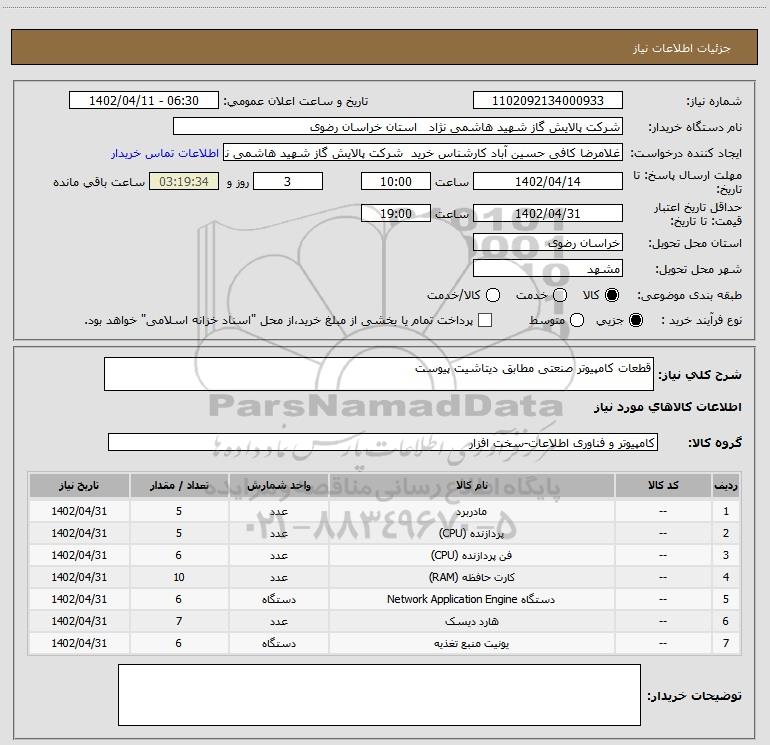The width and height of the screenshot is (770, 745).
Task: Click the اطلاعات کالاهای مورد نیاز heading
Action: point(667,407)
